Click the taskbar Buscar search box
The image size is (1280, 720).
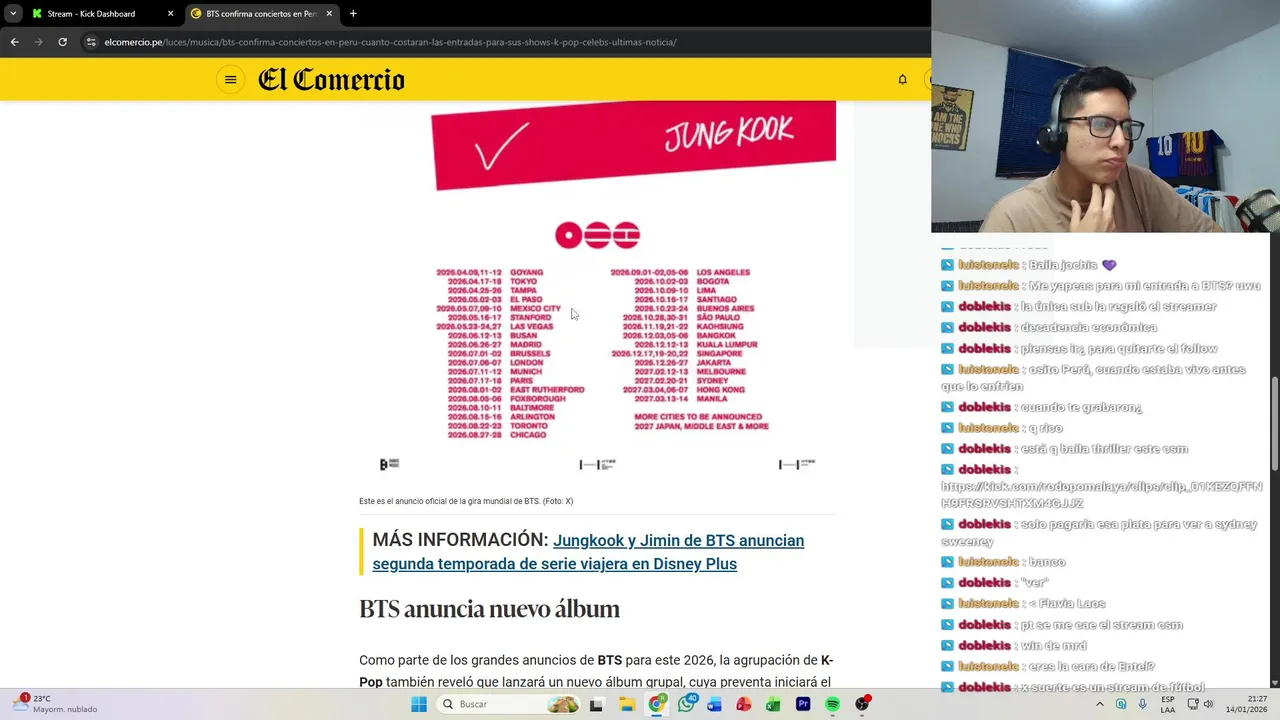509,704
